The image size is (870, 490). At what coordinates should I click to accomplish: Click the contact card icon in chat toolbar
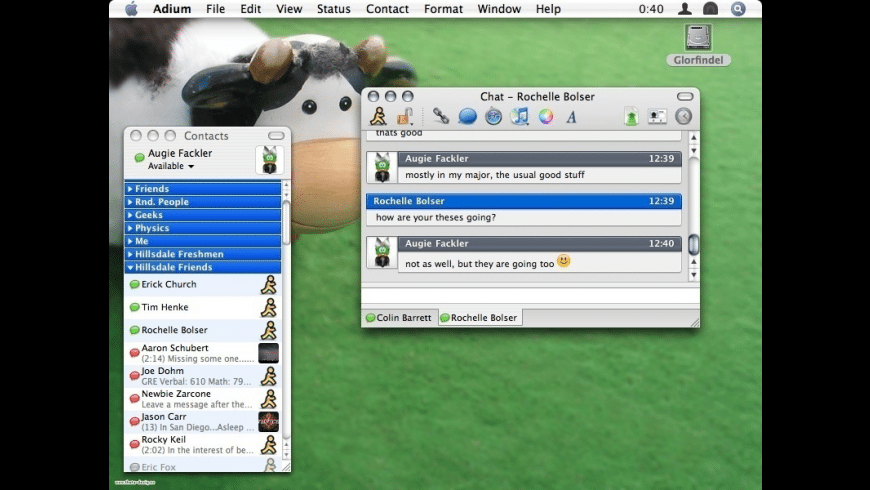point(657,117)
